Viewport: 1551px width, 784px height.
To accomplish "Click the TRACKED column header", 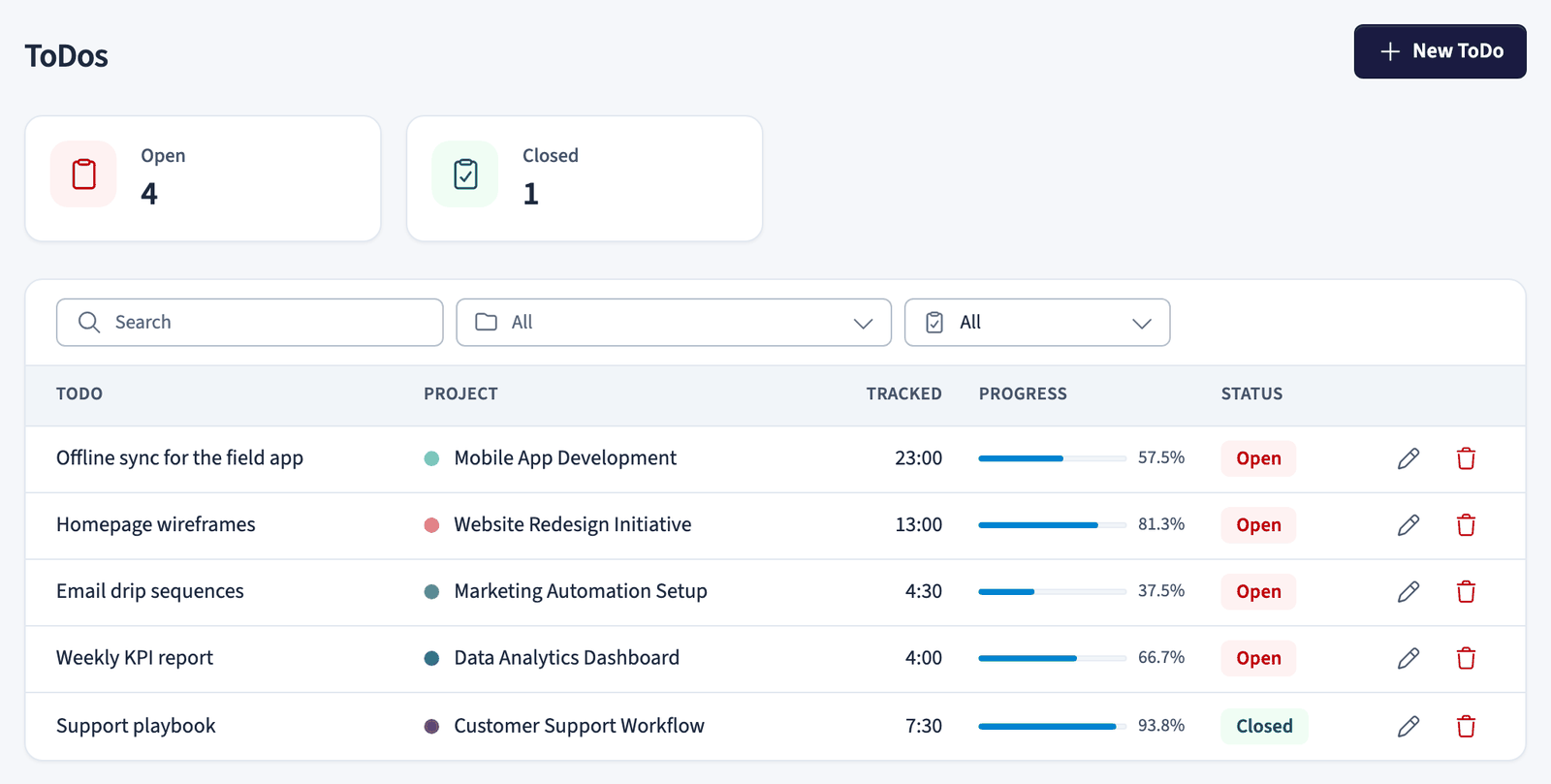I will coord(904,394).
